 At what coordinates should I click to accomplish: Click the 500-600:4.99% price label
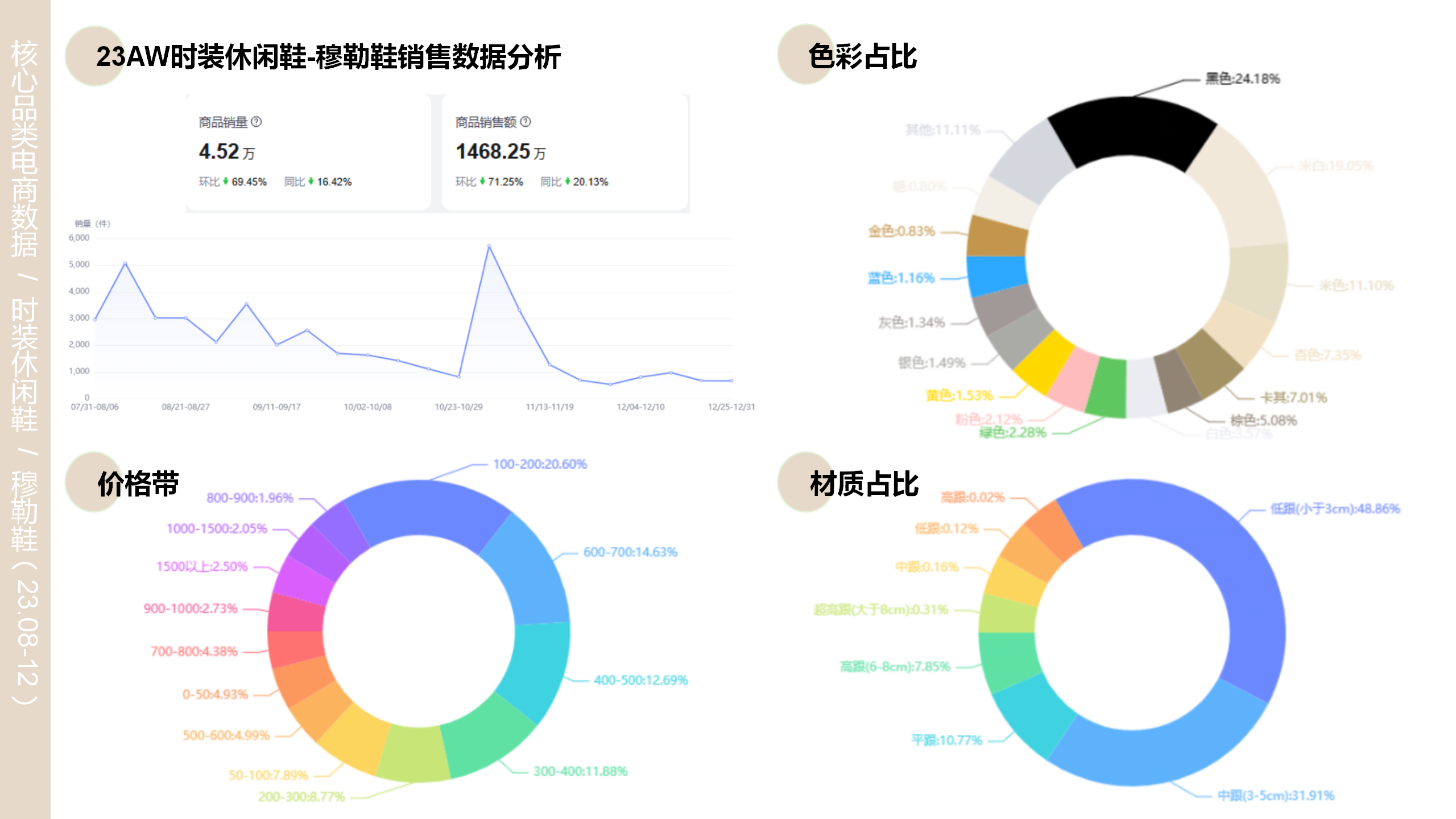tap(226, 735)
